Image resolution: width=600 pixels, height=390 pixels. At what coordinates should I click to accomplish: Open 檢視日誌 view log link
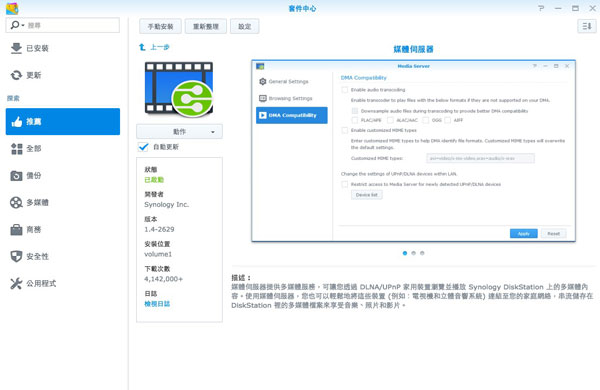[x=157, y=304]
